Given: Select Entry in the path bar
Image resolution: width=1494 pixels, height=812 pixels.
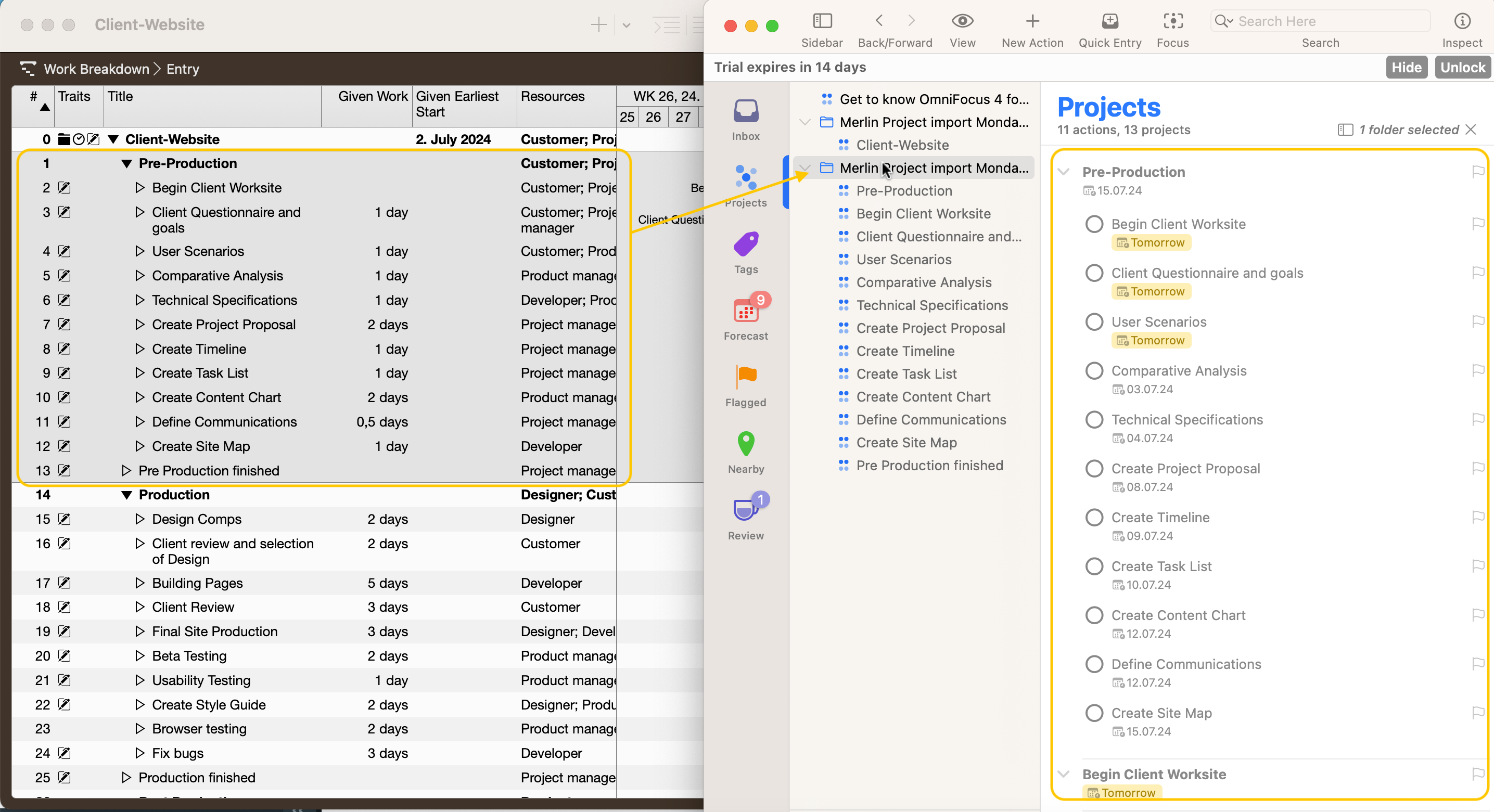Looking at the screenshot, I should click(183, 69).
